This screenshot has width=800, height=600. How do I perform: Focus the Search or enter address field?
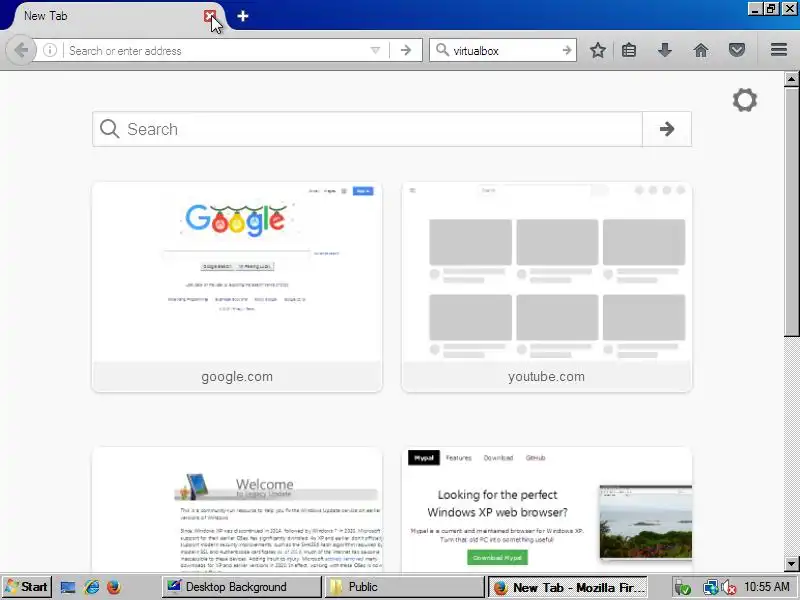pyautogui.click(x=217, y=51)
